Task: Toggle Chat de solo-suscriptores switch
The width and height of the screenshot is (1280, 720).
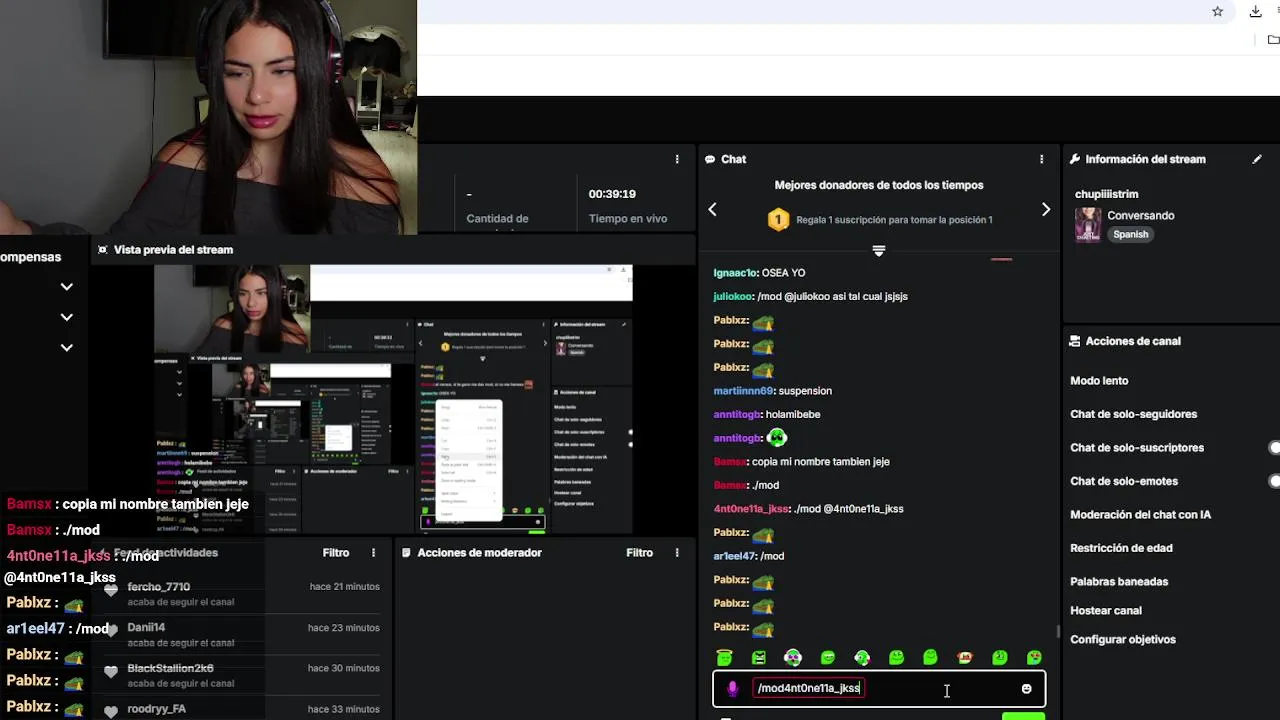Action: 1274,448
